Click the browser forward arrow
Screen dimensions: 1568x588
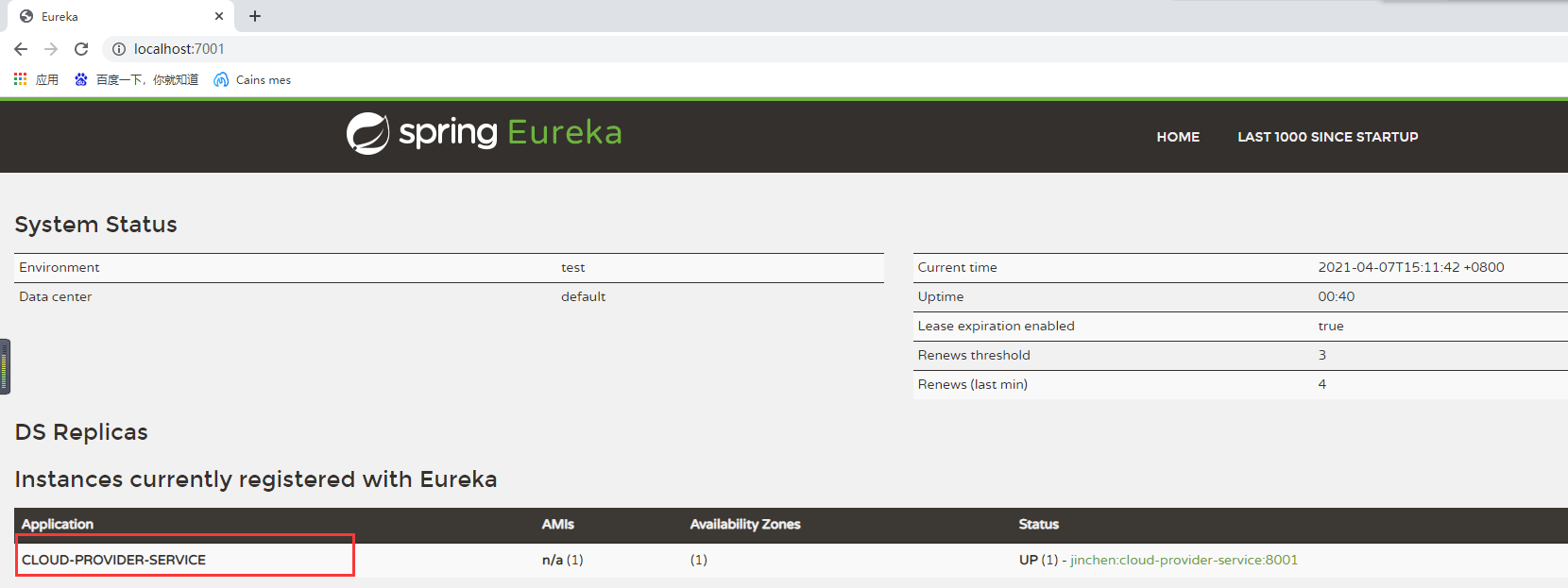pyautogui.click(x=51, y=49)
